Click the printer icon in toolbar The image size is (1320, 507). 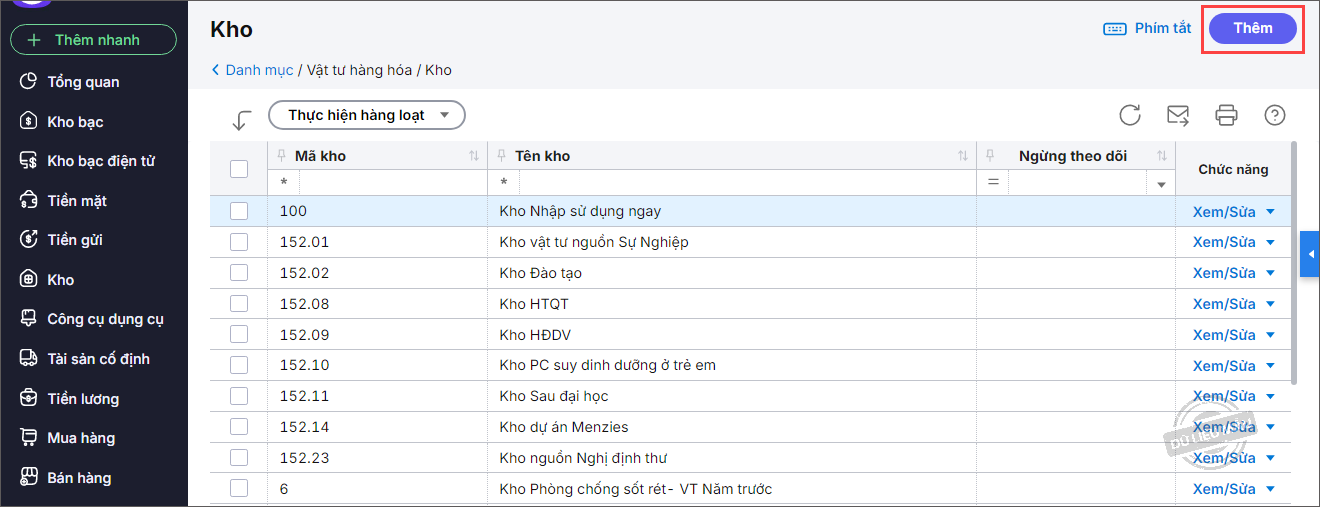(1226, 115)
